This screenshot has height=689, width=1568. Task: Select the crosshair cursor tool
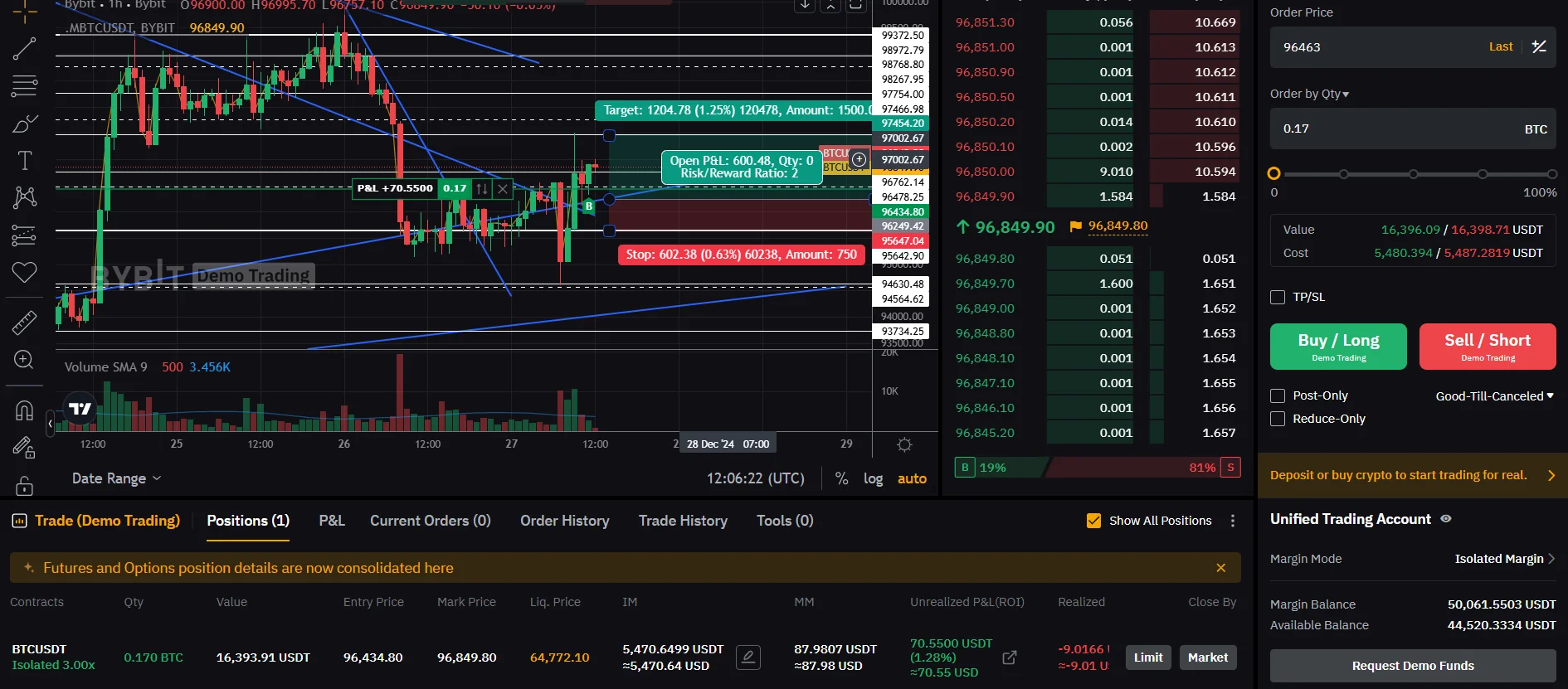[x=24, y=12]
